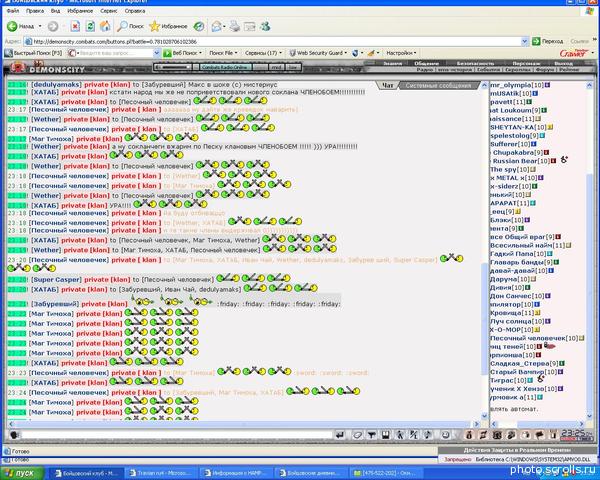Switch to the Системные сообщения tab

coord(438,85)
